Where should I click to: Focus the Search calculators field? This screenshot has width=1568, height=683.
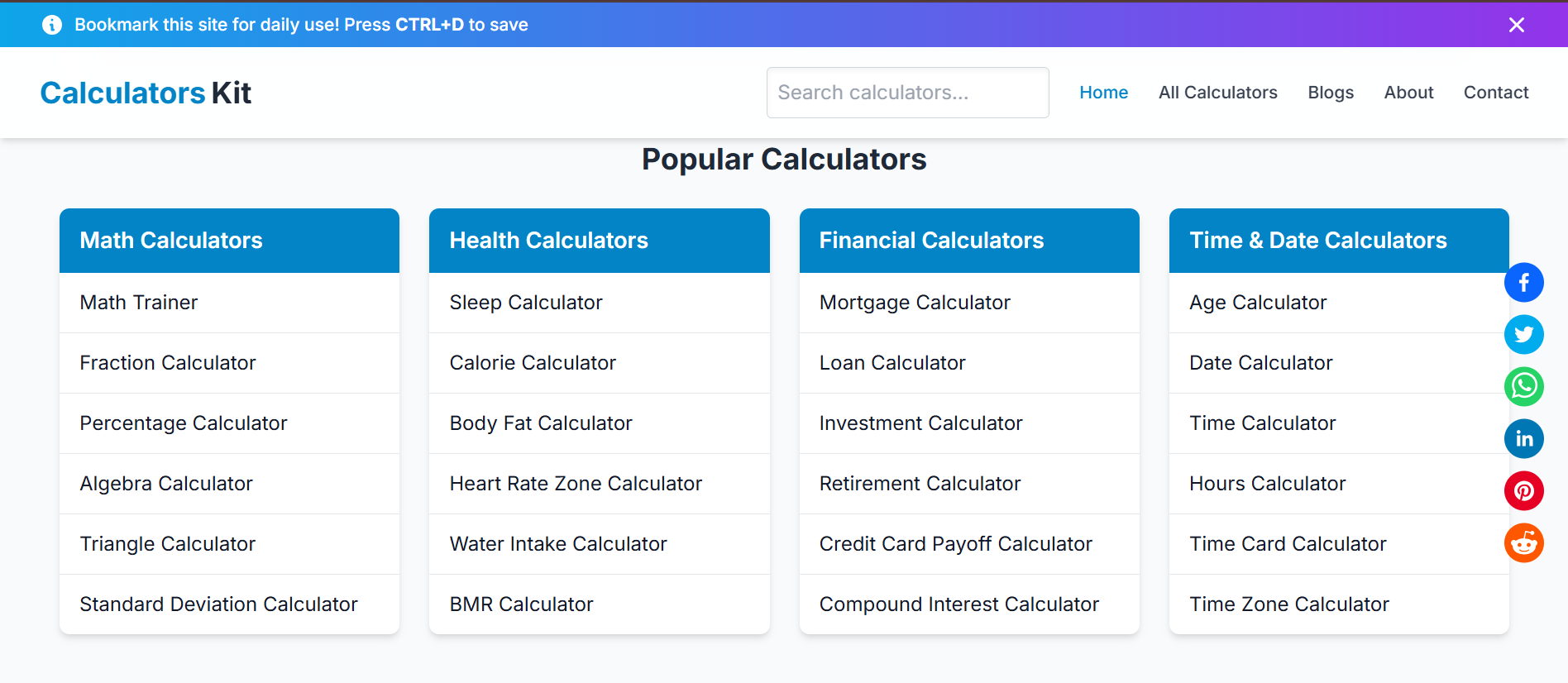907,93
